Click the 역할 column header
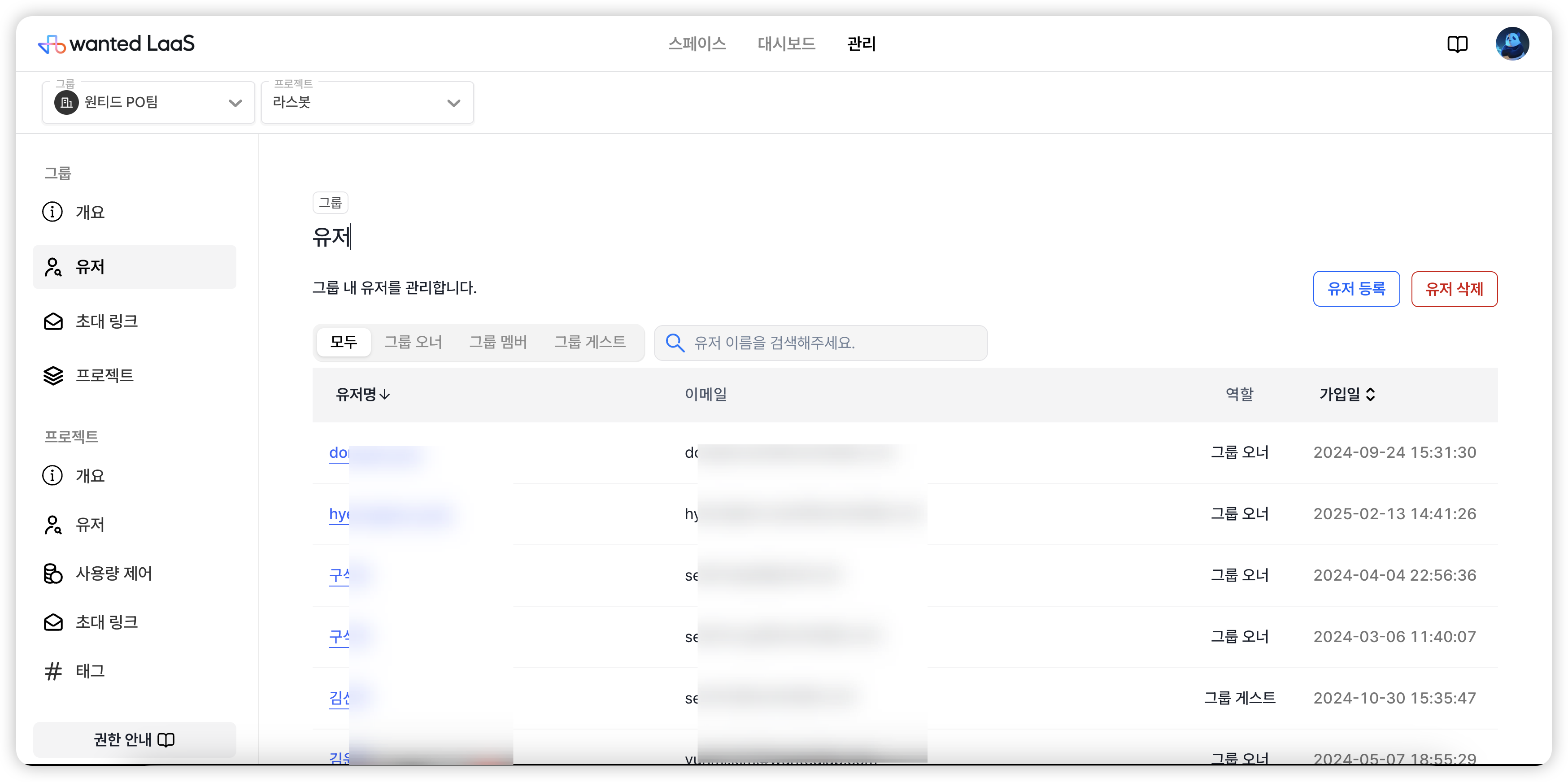Image resolution: width=1568 pixels, height=782 pixels. (x=1239, y=394)
